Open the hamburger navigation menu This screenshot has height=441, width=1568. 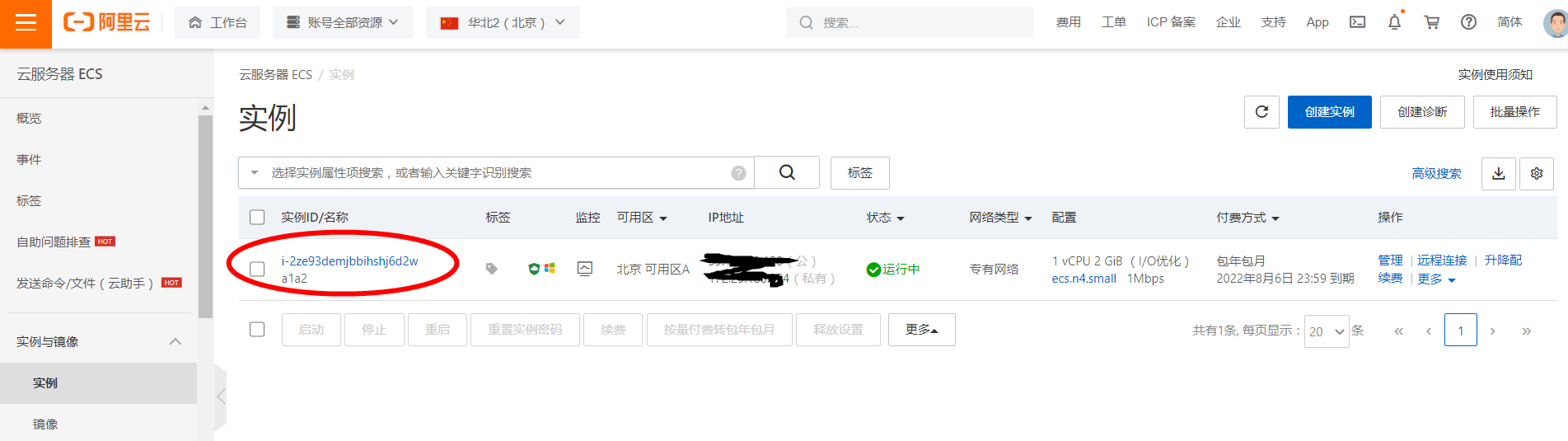[26, 23]
